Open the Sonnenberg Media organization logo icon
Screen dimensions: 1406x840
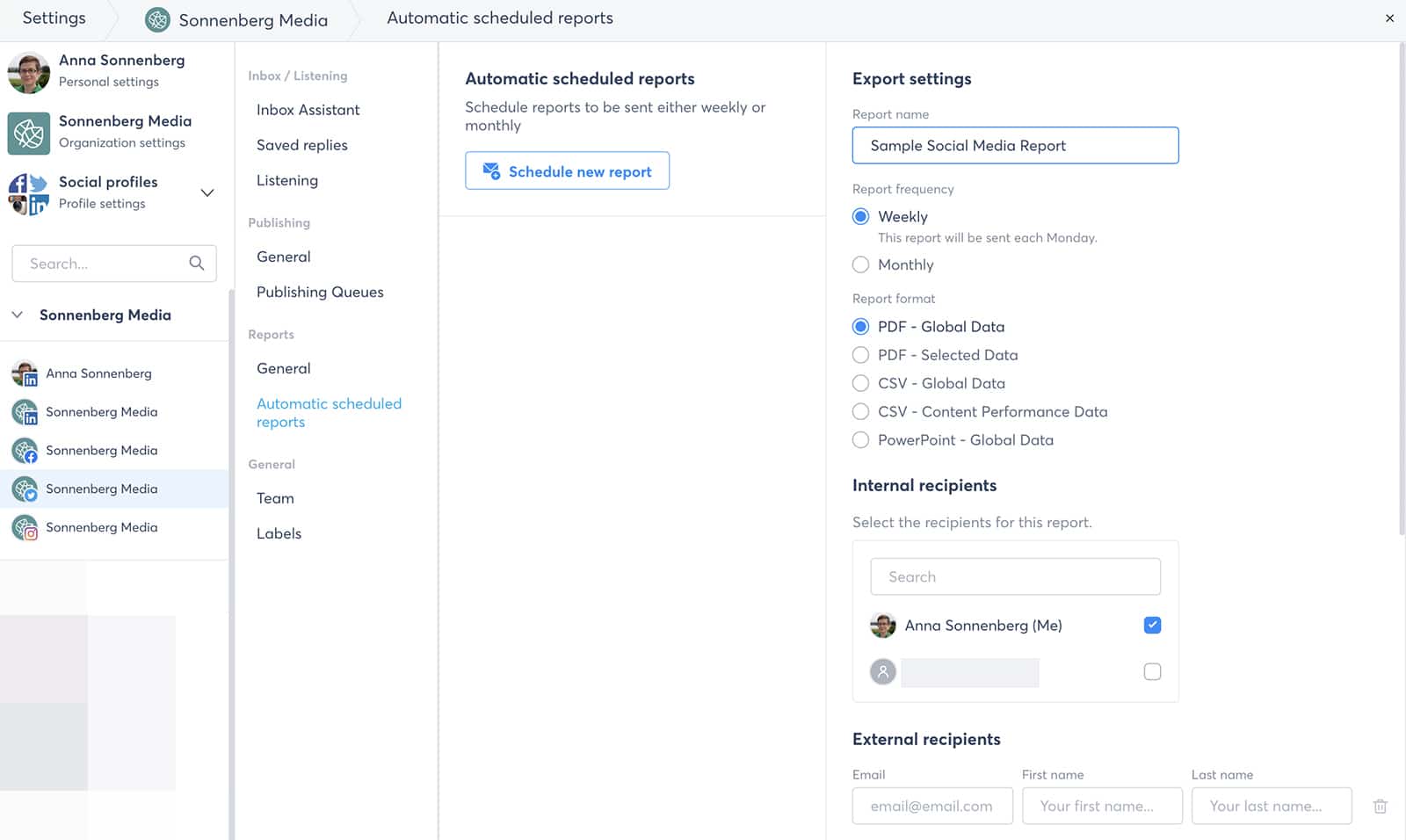click(x=29, y=134)
